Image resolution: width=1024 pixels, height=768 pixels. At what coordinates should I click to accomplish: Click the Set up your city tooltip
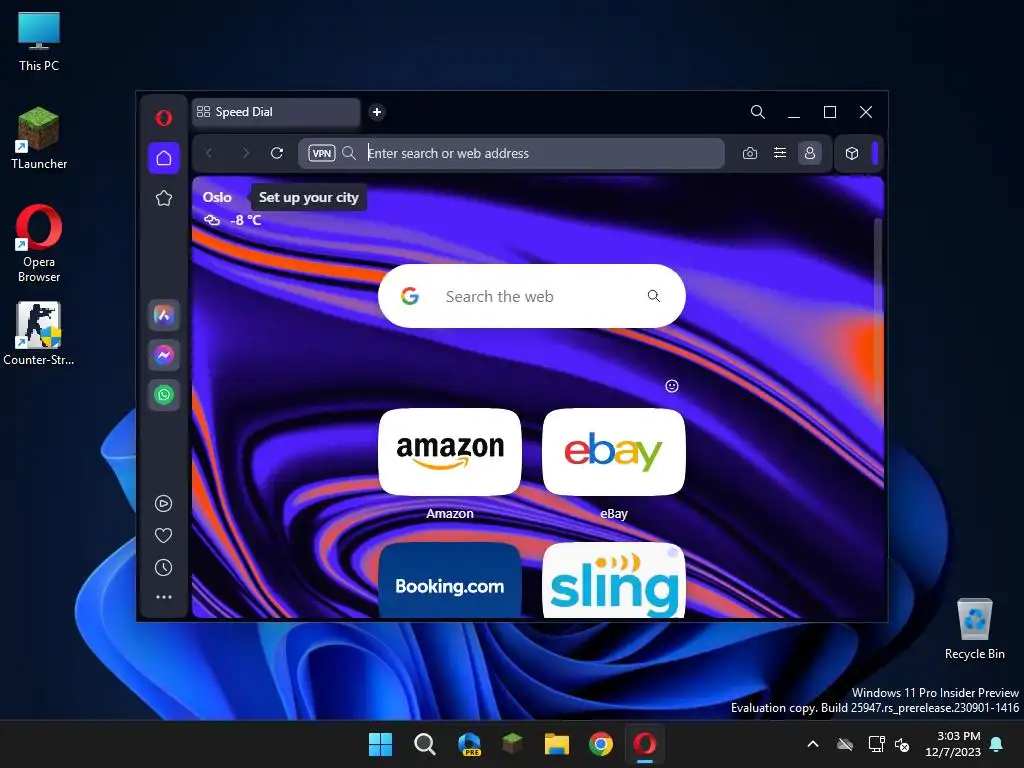[308, 197]
